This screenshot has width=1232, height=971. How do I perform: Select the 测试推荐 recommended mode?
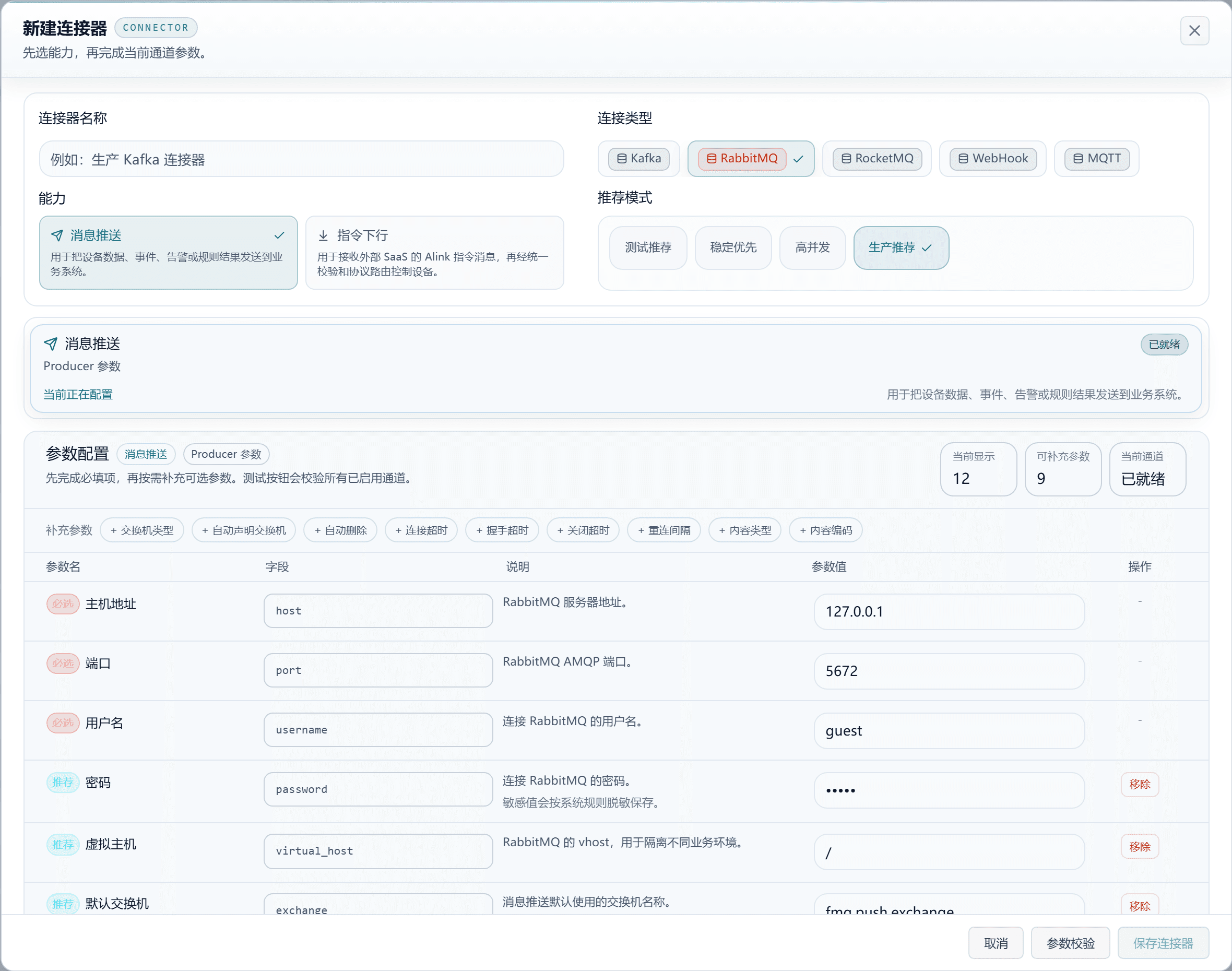[648, 247]
